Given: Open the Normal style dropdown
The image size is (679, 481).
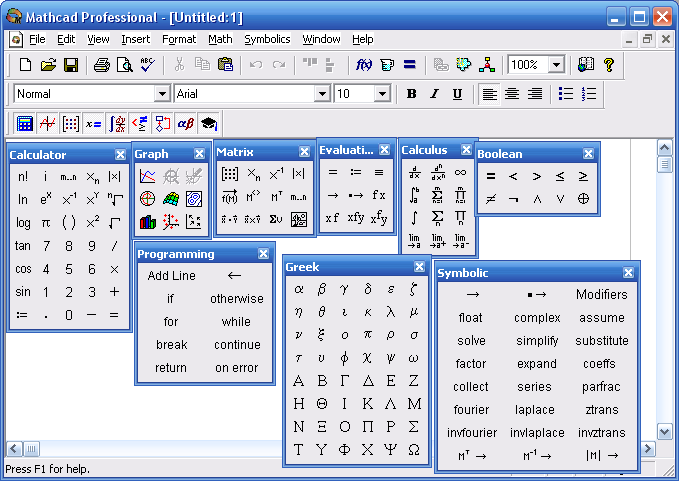Looking at the screenshot, I should click(162, 94).
